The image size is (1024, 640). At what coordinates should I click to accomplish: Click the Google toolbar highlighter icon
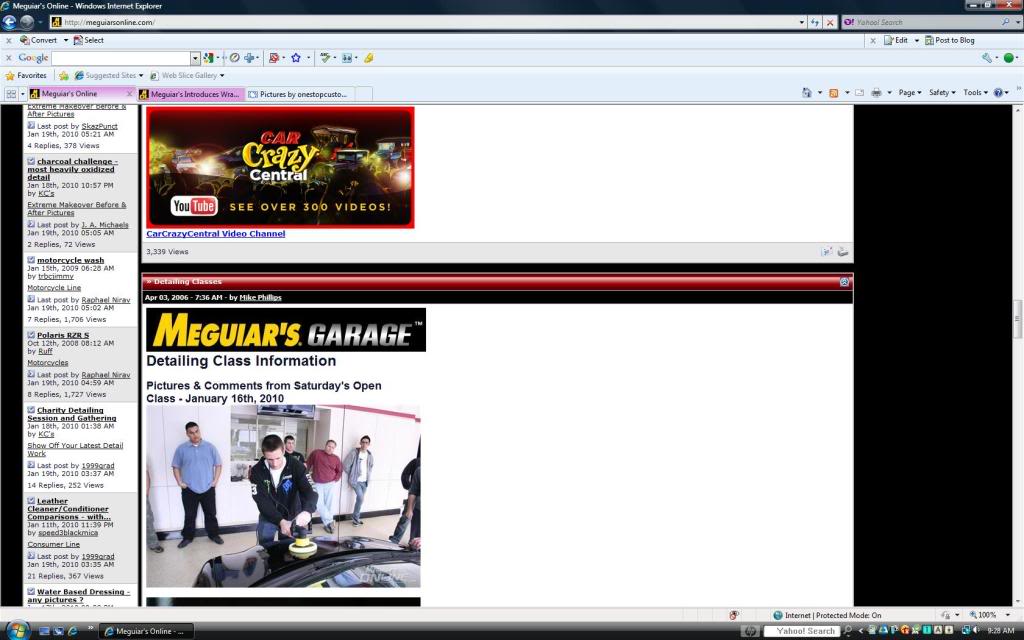point(368,58)
